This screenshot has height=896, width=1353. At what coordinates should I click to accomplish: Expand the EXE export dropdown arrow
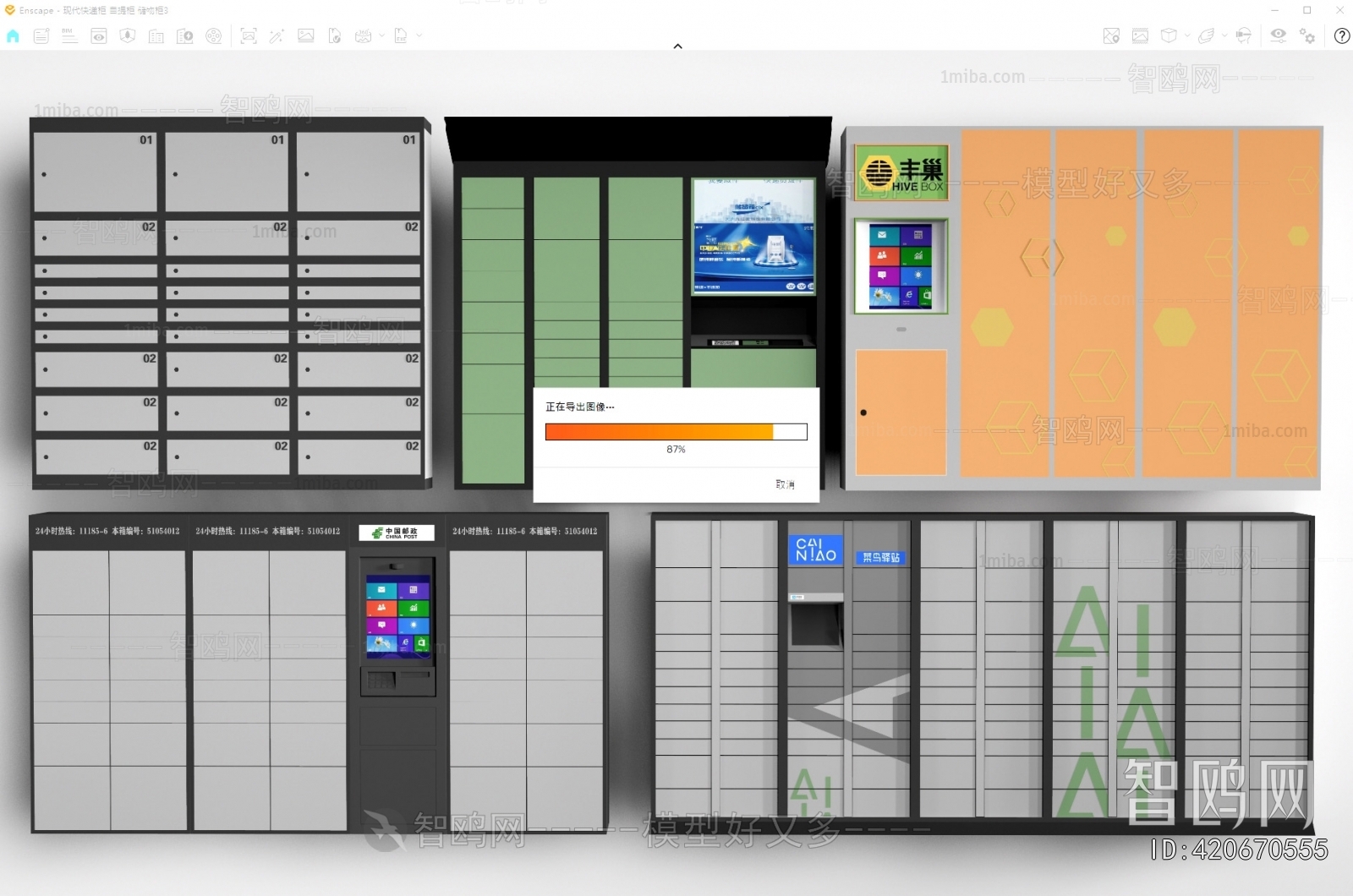[419, 36]
